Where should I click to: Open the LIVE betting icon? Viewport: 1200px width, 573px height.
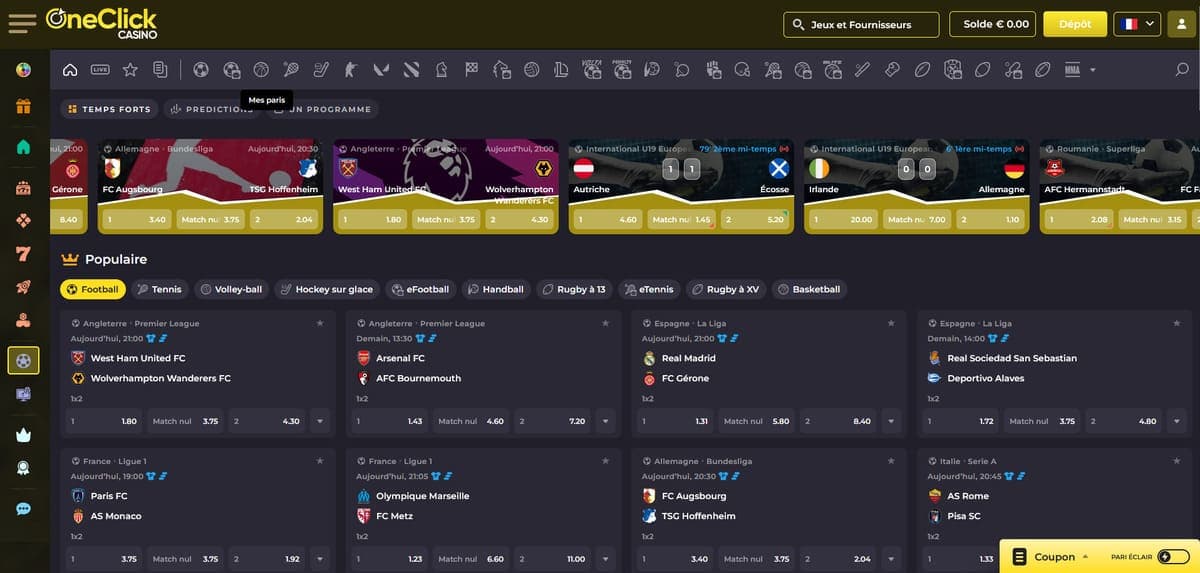100,70
